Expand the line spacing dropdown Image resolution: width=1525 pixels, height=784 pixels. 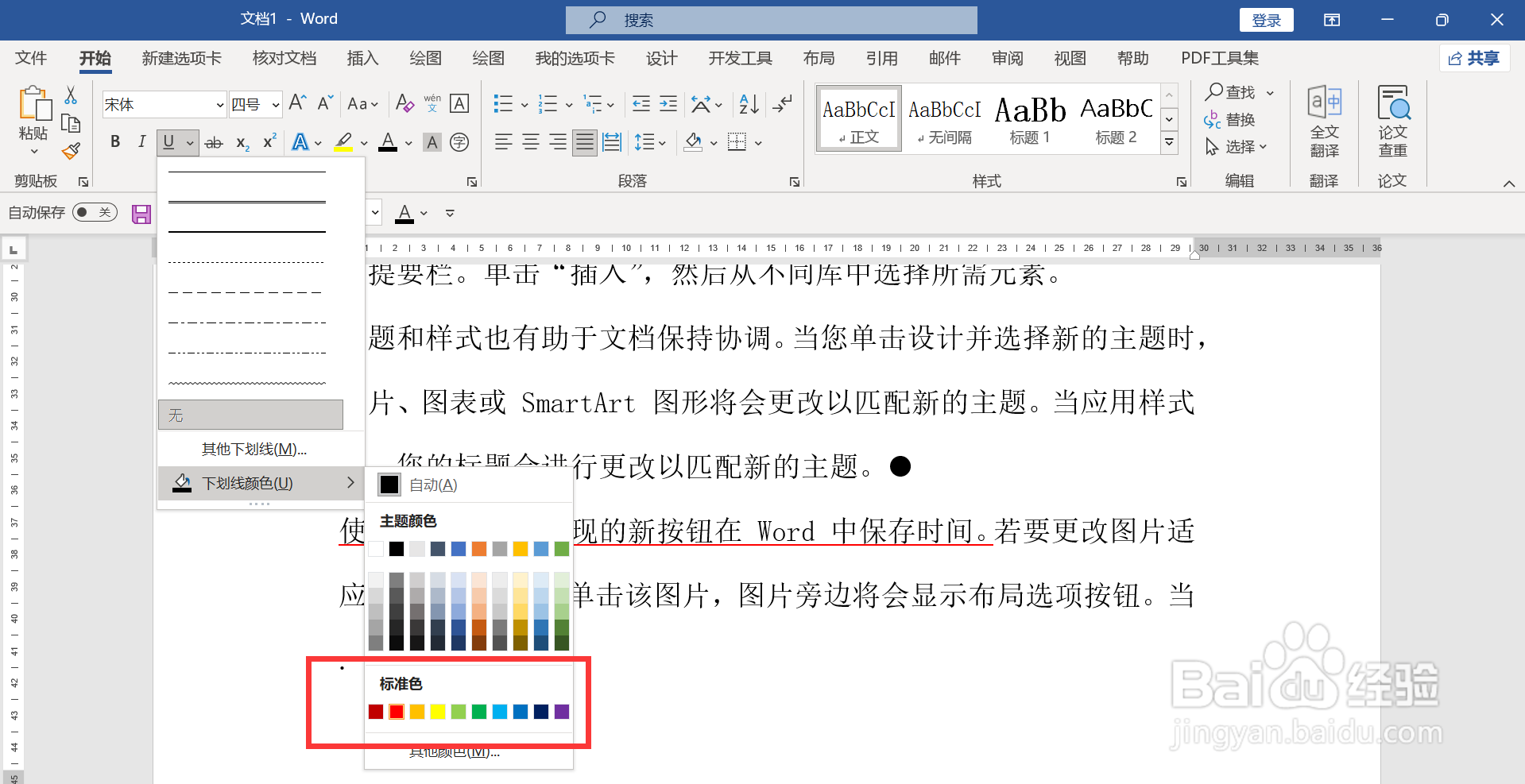[x=662, y=144]
